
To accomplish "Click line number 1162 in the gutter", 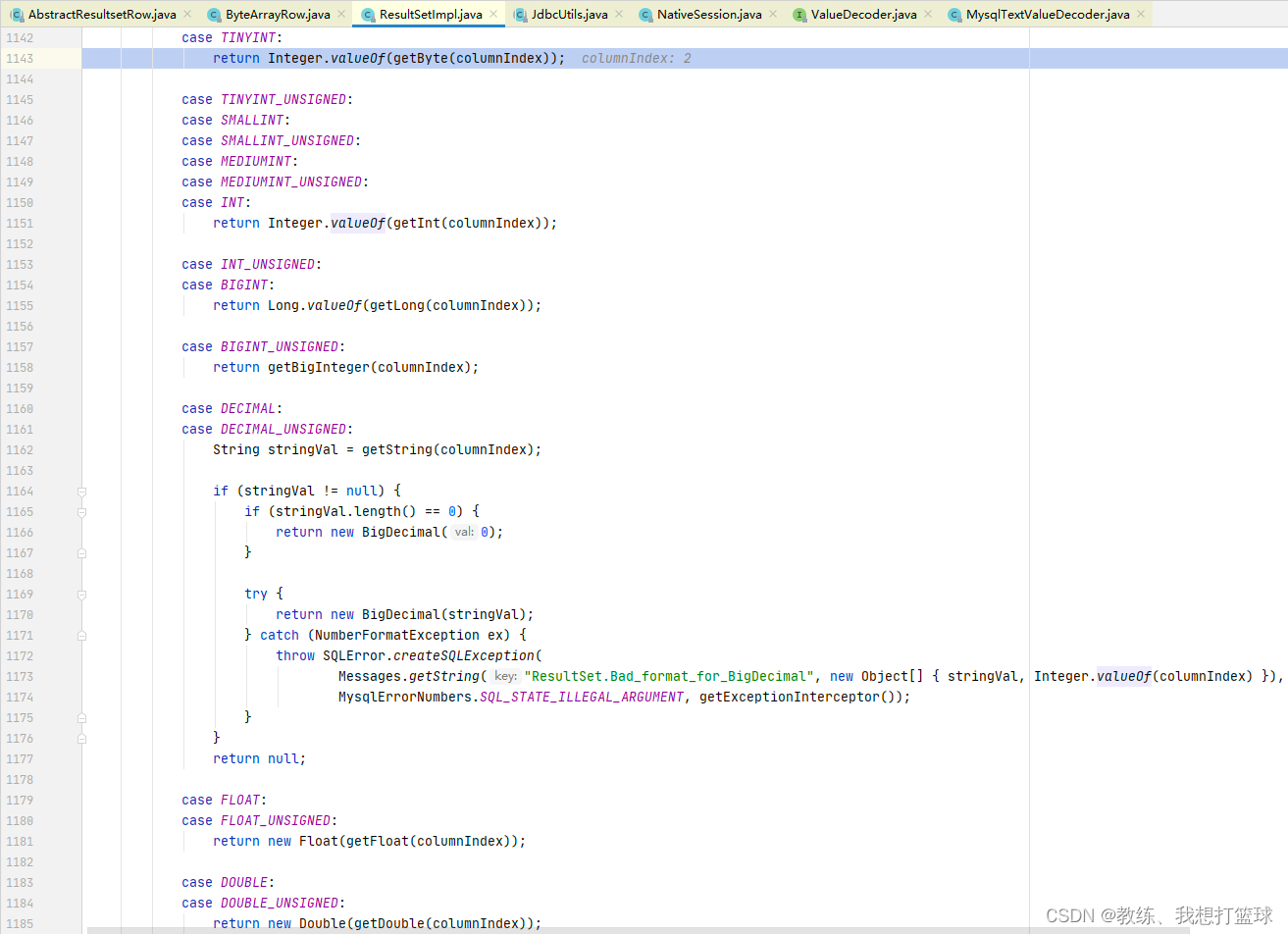I will tap(20, 450).
